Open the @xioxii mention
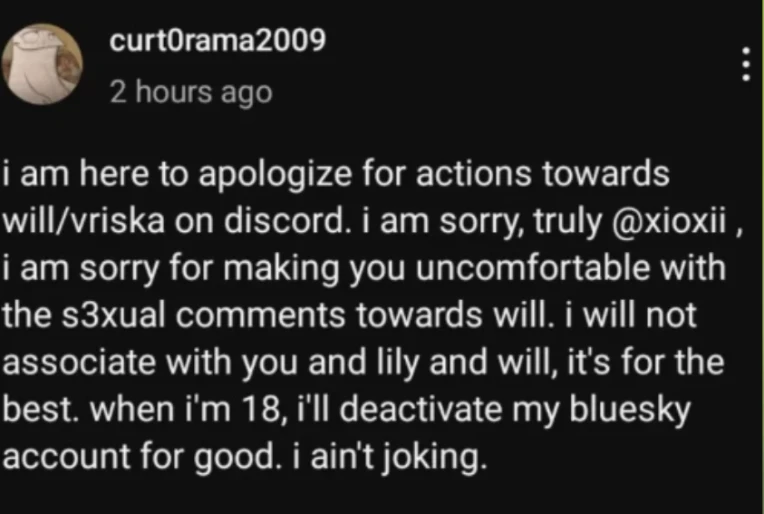Viewport: 764px width, 514px height. click(668, 221)
